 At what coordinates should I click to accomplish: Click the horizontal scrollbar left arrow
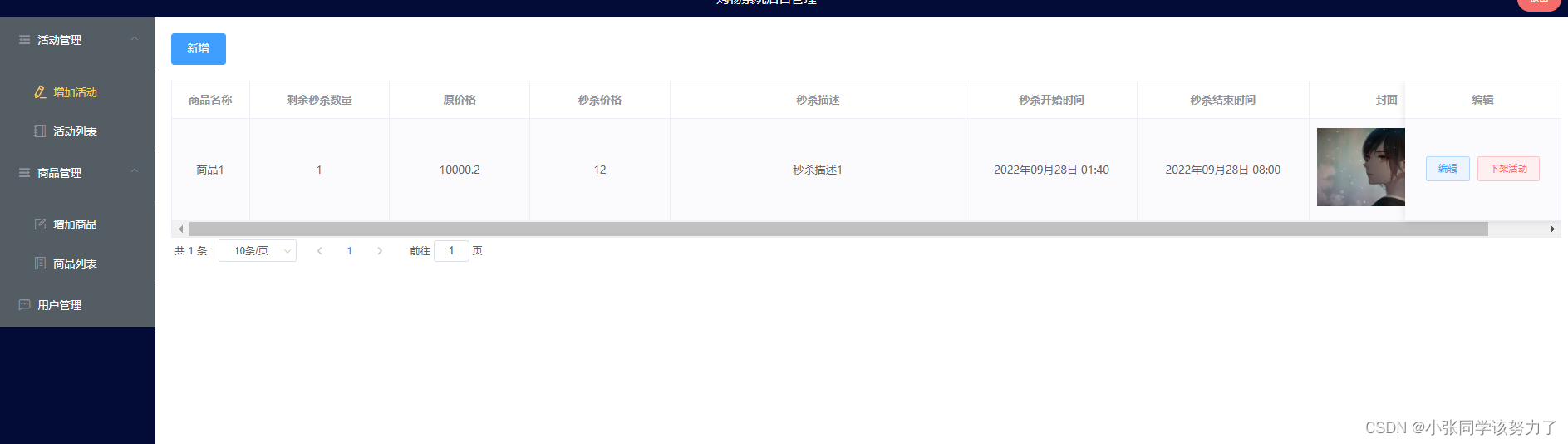click(x=180, y=229)
